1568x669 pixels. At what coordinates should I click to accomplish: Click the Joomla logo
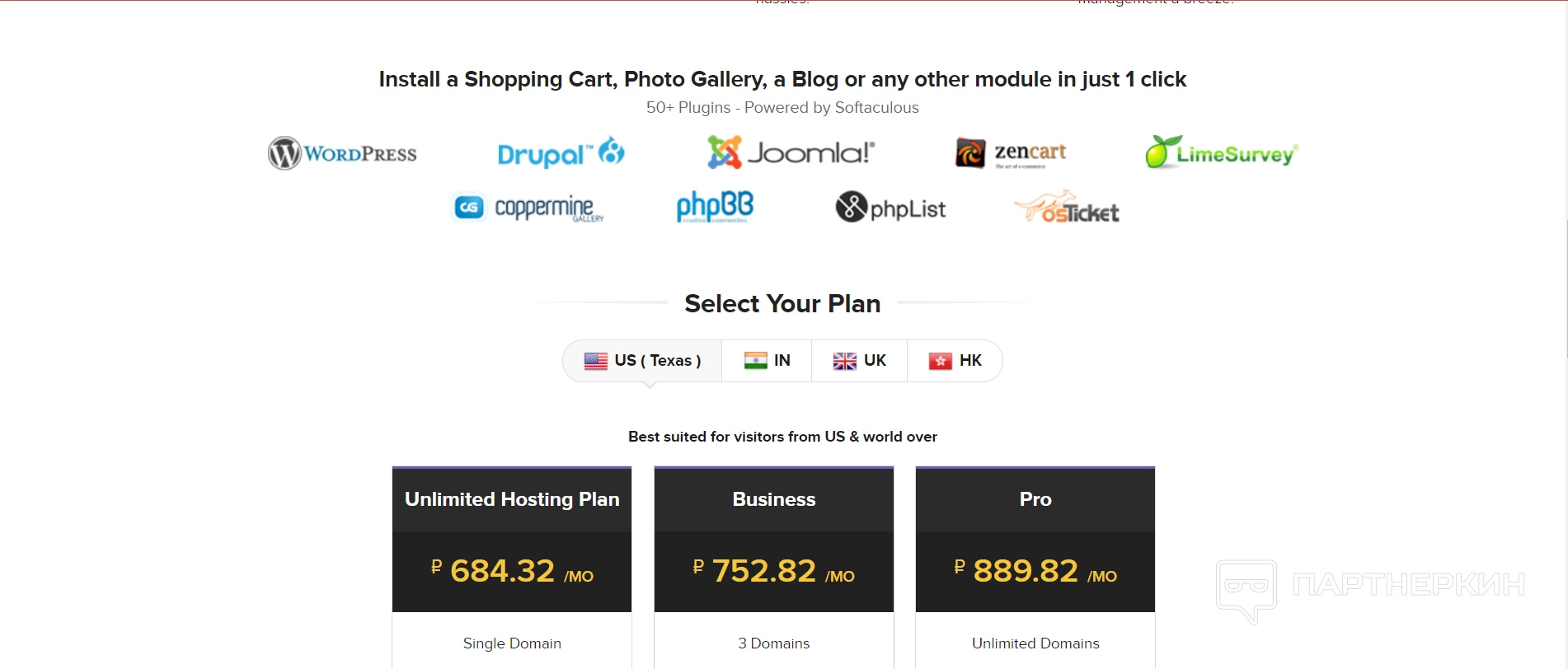(791, 152)
